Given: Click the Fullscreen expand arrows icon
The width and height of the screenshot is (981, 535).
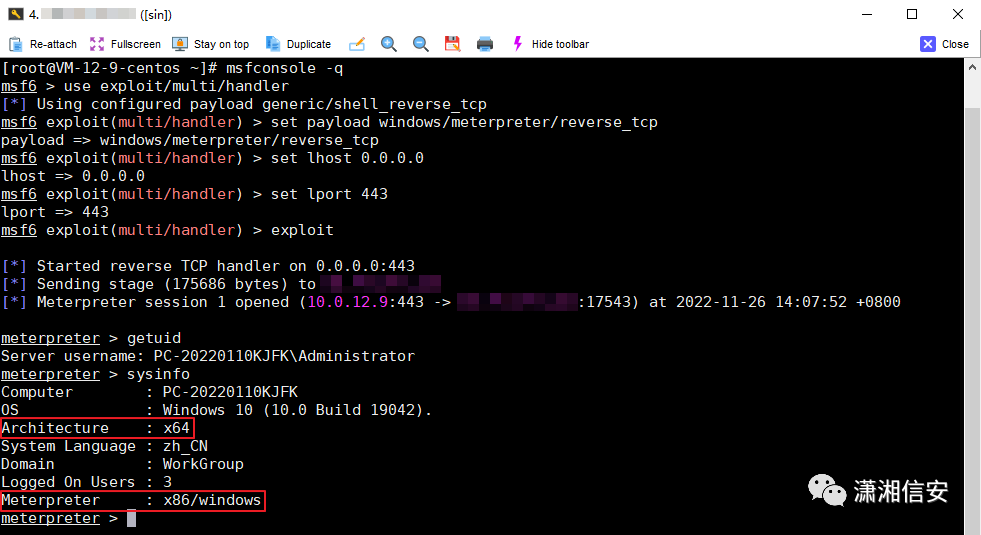Looking at the screenshot, I should point(97,44).
